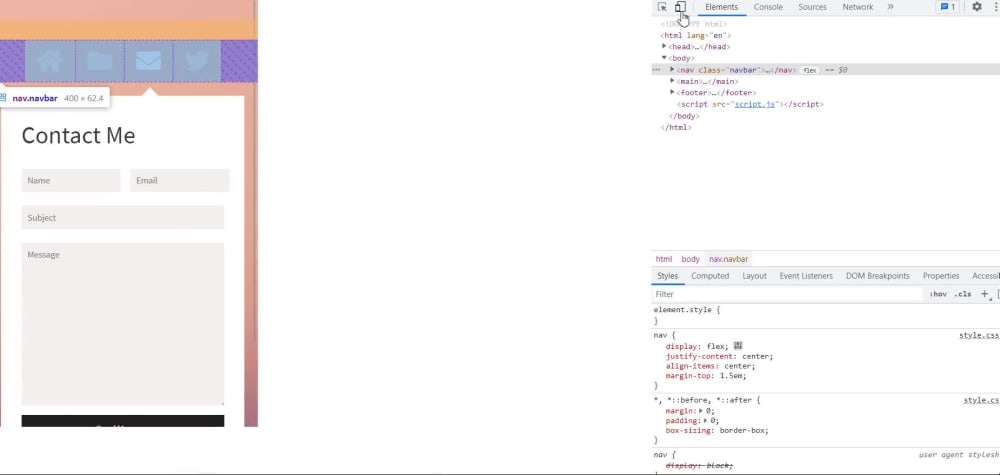
Task: Select nav.navbar in the breadcrumb bar
Action: pyautogui.click(x=728, y=259)
